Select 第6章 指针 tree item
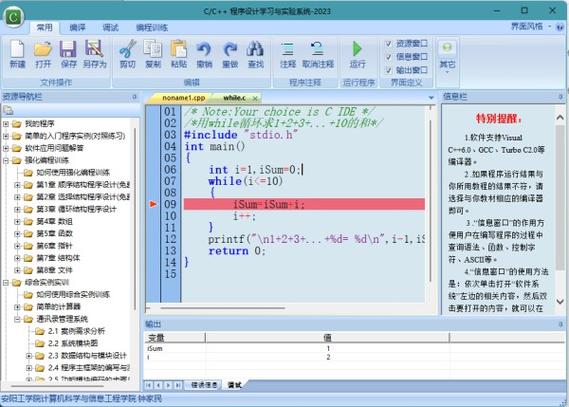 tap(54, 246)
